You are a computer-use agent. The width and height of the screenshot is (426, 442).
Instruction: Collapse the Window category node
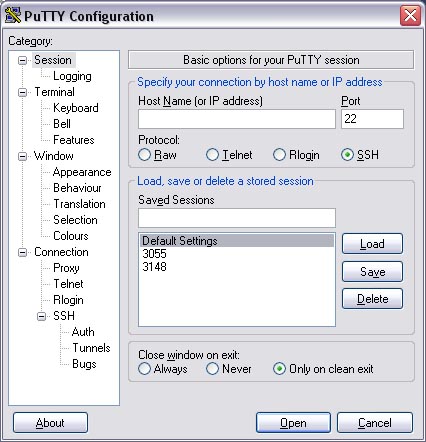pyautogui.click(x=22, y=156)
